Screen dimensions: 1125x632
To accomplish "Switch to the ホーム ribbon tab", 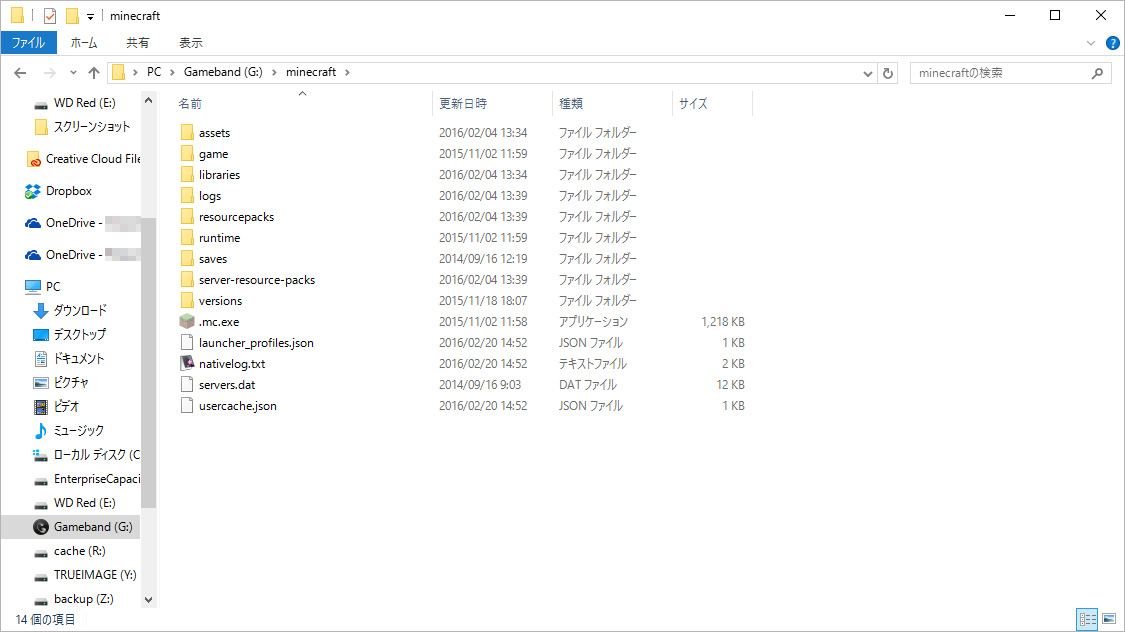I will 84,43.
